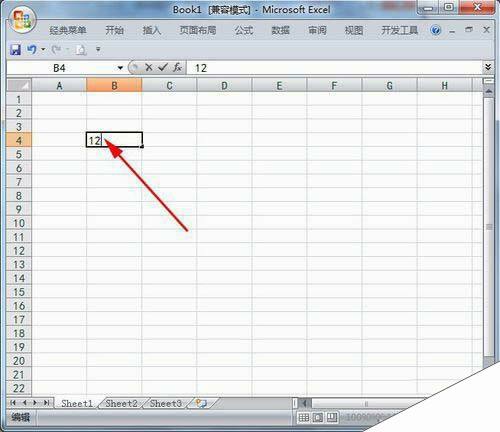500x432 pixels.
Task: Close the workbook with inner X
Action: tap(486, 30)
